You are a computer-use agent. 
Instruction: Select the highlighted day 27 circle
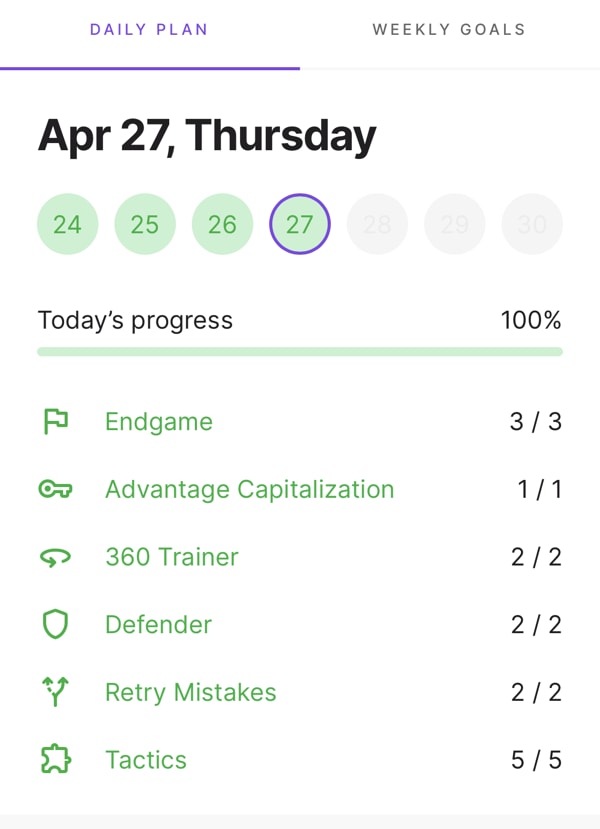[300, 224]
